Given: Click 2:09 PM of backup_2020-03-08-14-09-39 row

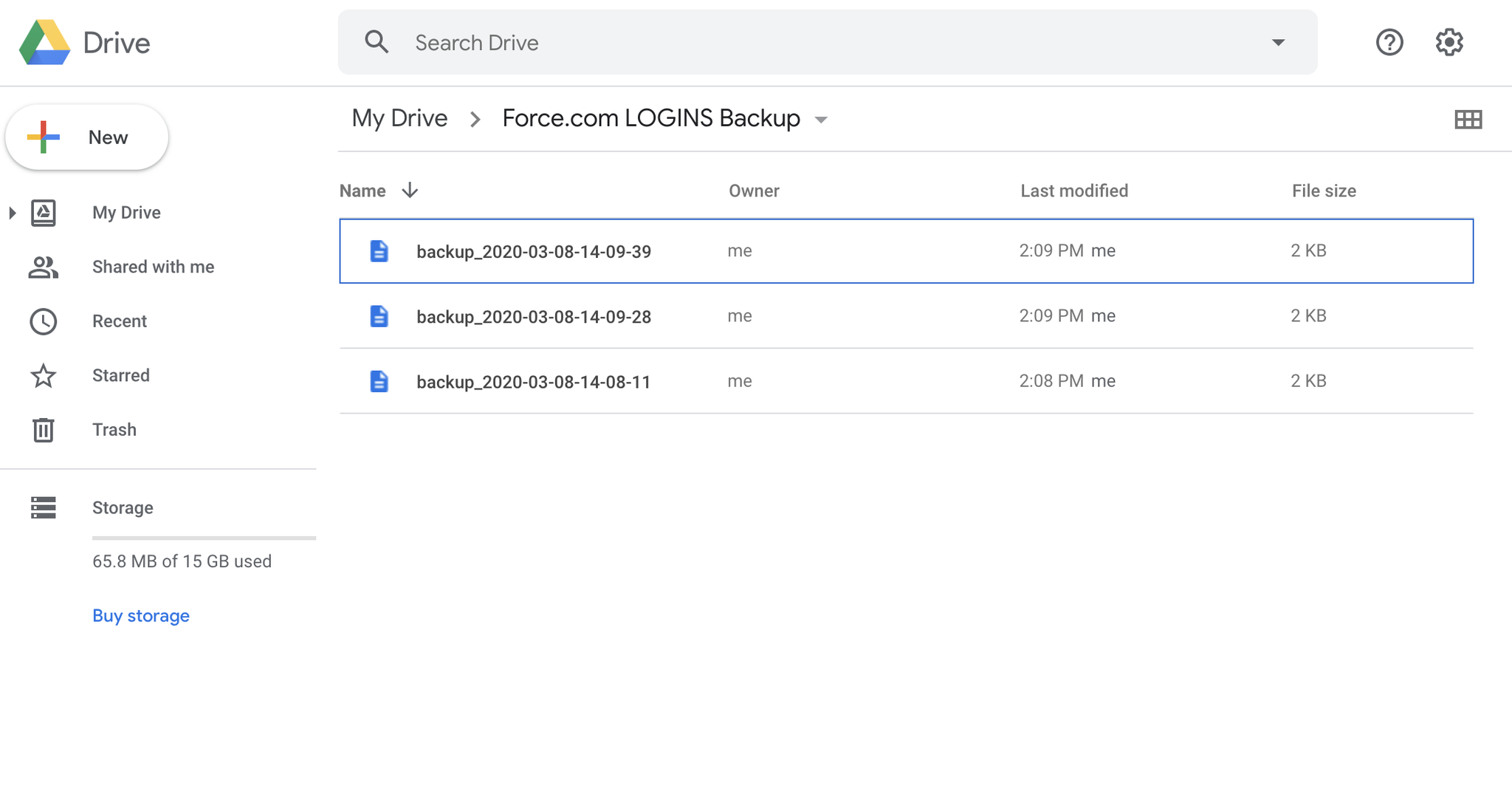Looking at the screenshot, I should tap(1051, 251).
